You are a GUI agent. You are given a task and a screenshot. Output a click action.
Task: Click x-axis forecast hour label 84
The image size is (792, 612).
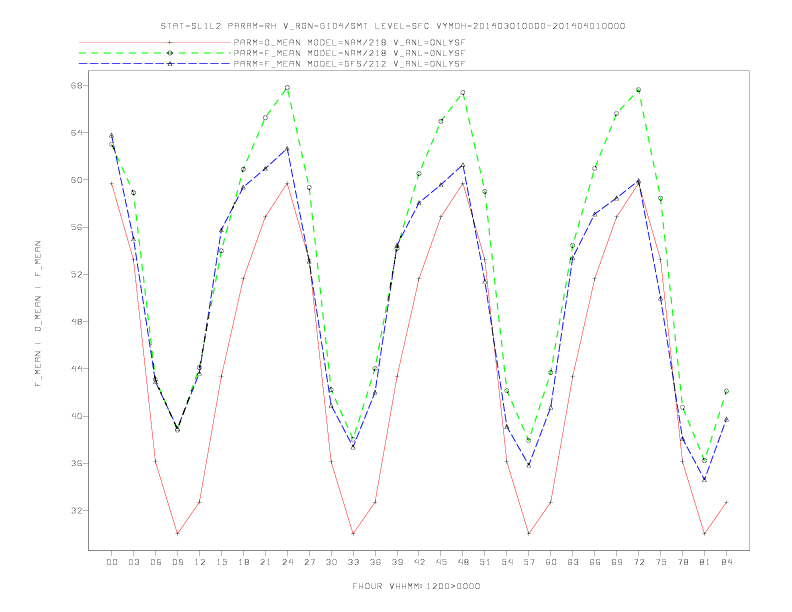(x=727, y=562)
